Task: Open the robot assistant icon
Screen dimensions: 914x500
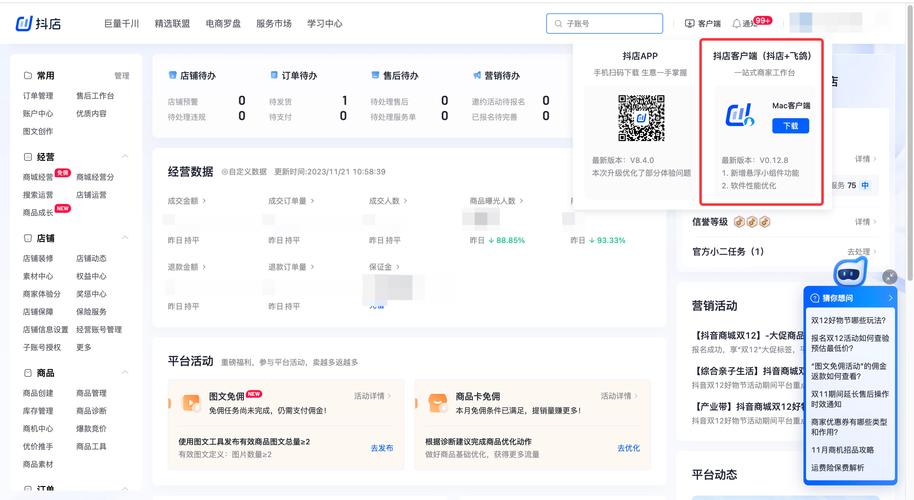Action: pyautogui.click(x=850, y=271)
